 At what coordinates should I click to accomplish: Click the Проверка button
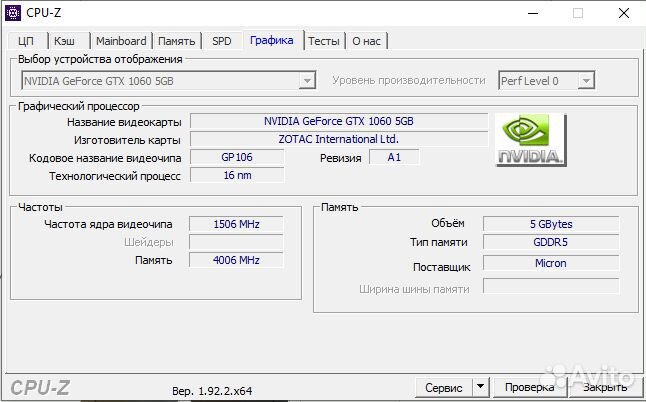[530, 388]
